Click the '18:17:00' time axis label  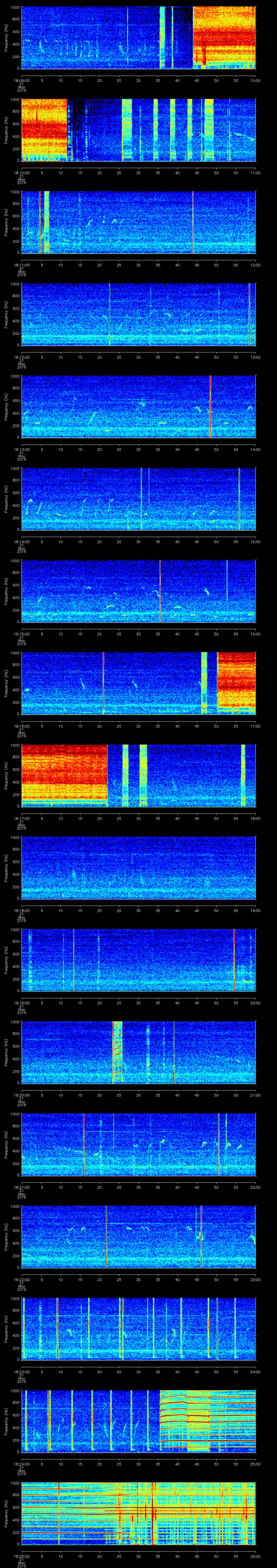click(21, 818)
